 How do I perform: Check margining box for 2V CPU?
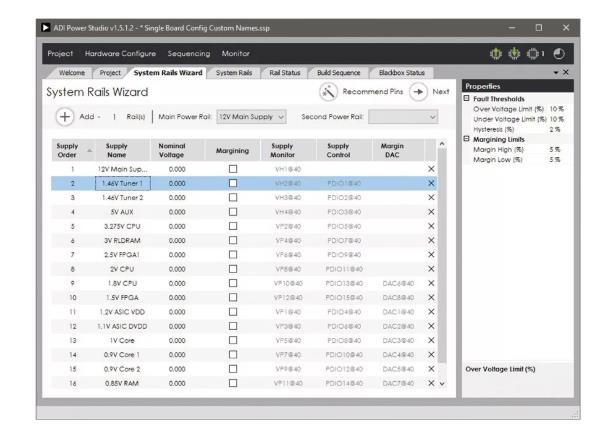[233, 269]
